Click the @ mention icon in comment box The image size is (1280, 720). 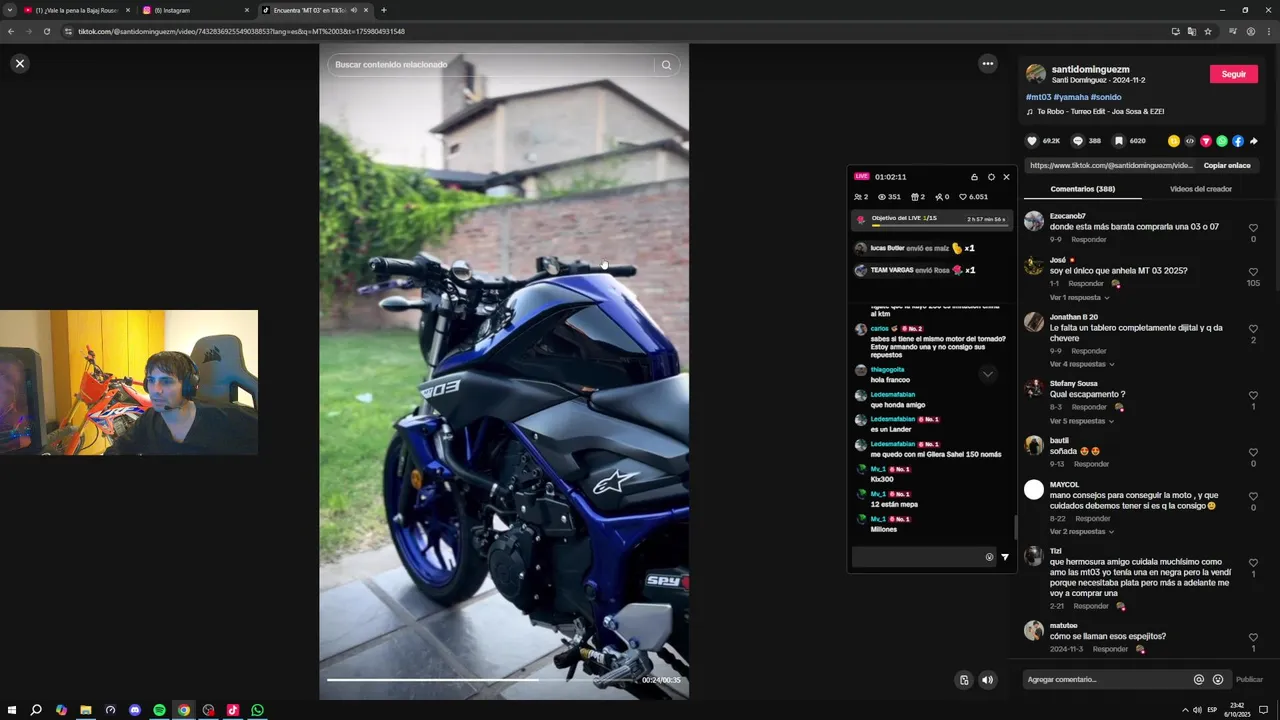(1199, 680)
